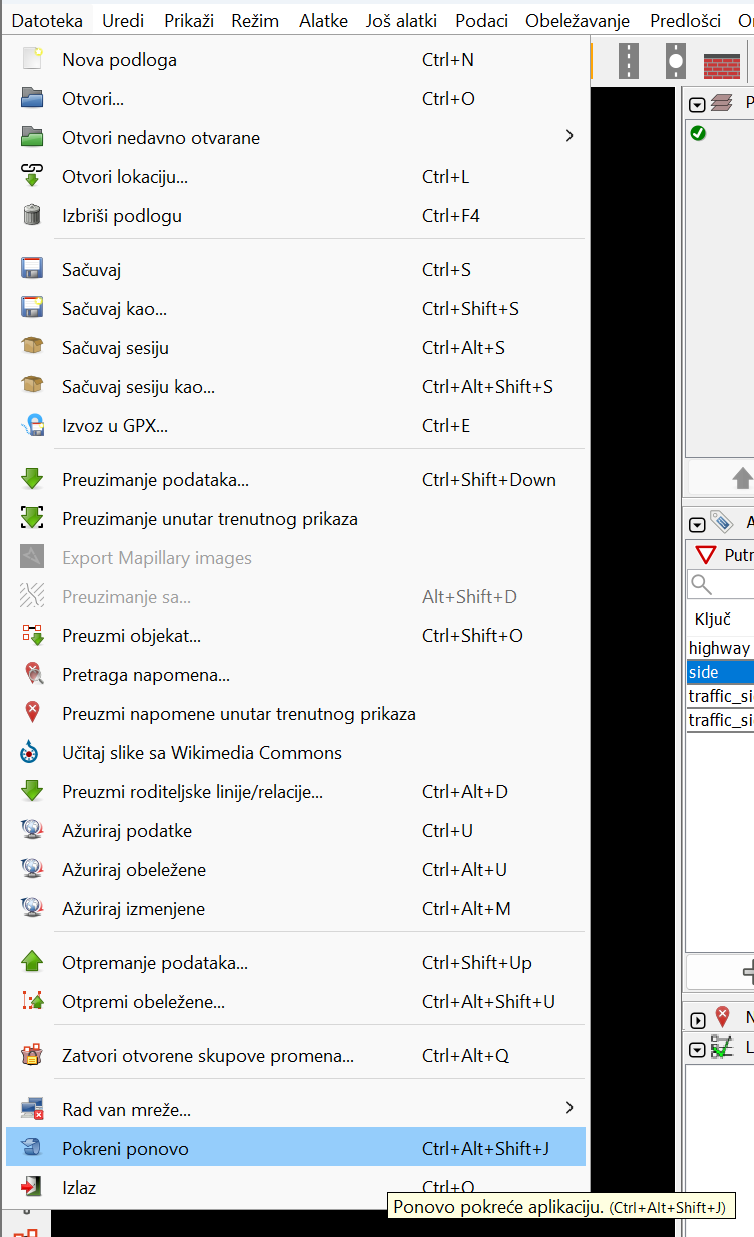Click the layer move-up arrow button
This screenshot has width=754, height=1237.
point(741,476)
